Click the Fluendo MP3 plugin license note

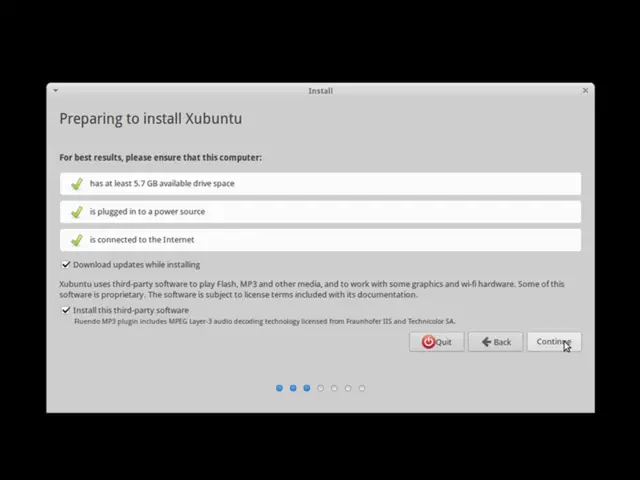click(x=264, y=321)
